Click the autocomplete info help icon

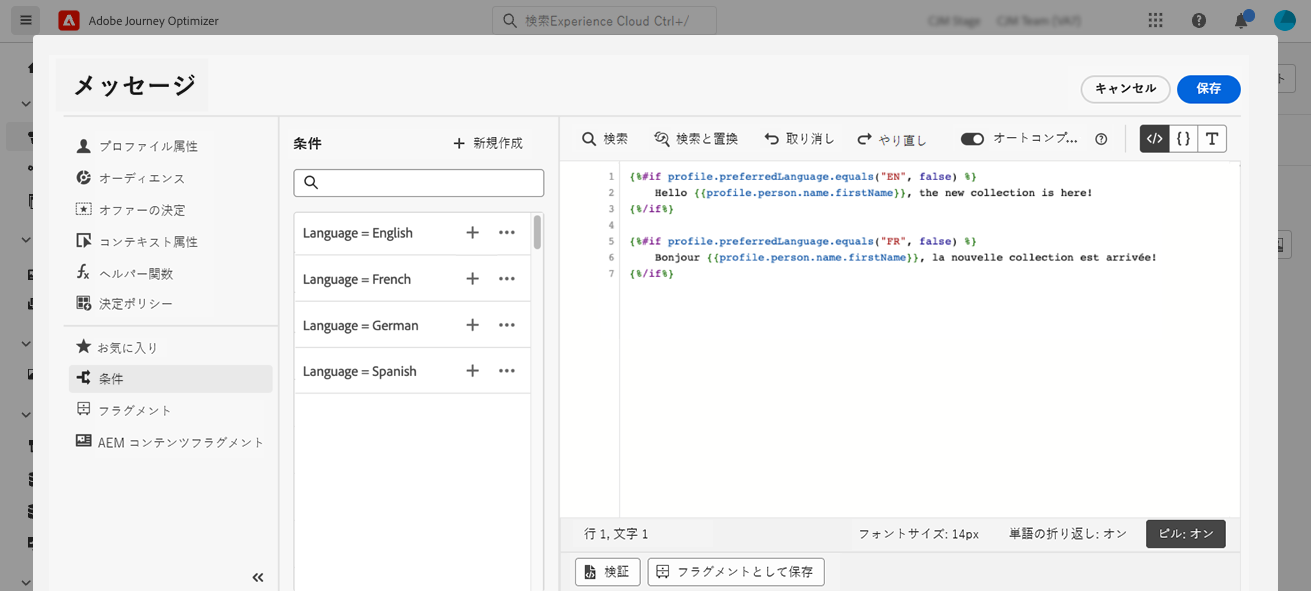(x=1101, y=139)
